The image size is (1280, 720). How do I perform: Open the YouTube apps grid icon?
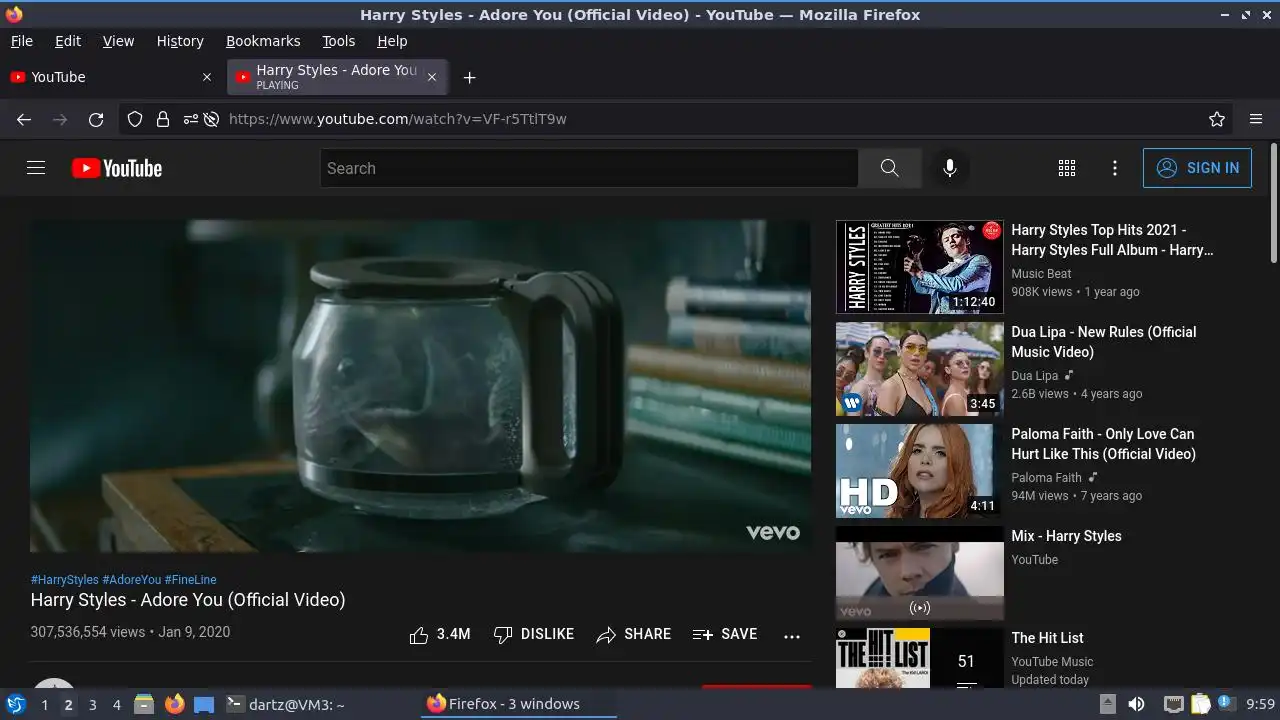point(1067,168)
